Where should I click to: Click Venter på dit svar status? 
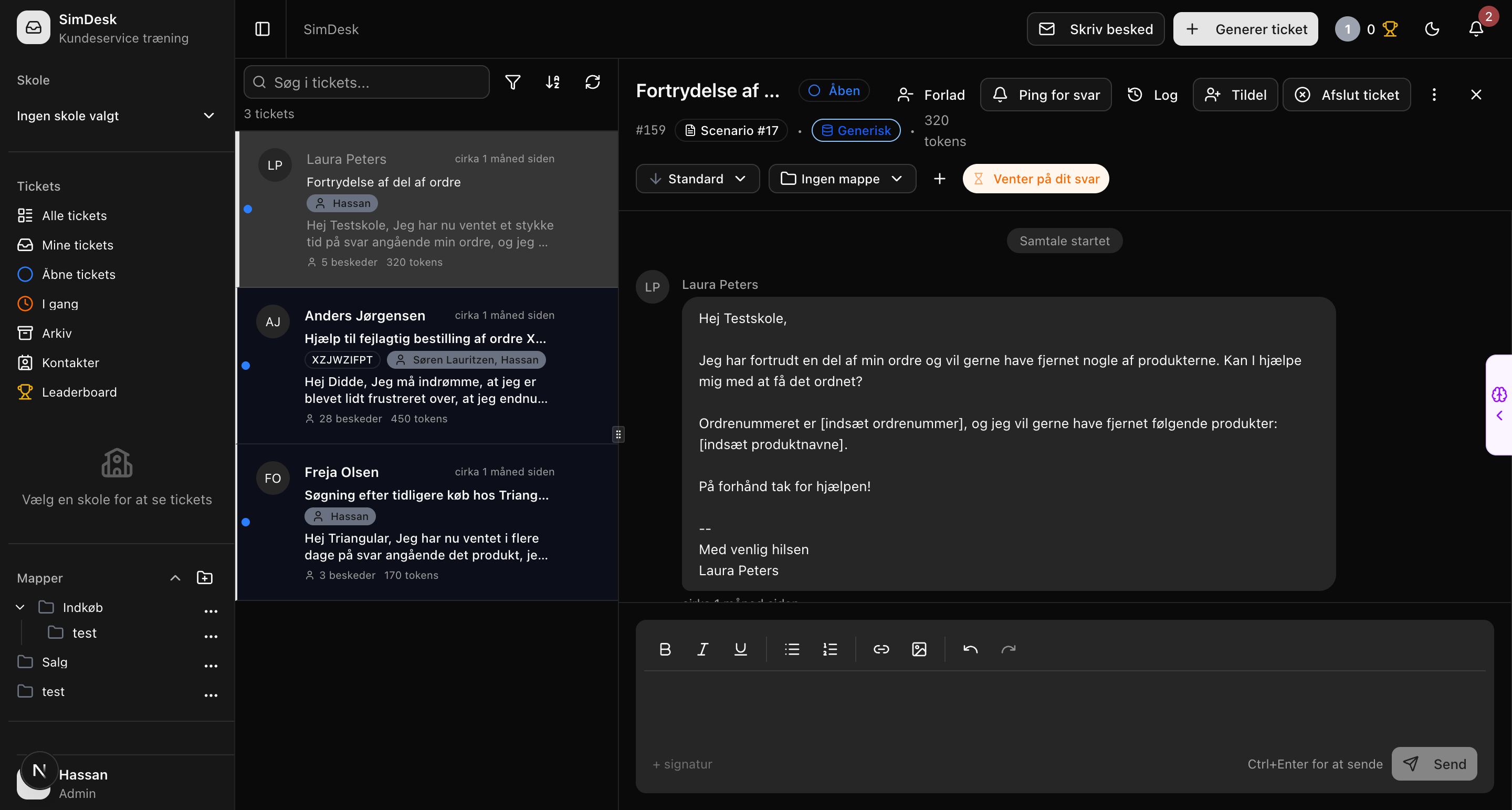pos(1035,179)
